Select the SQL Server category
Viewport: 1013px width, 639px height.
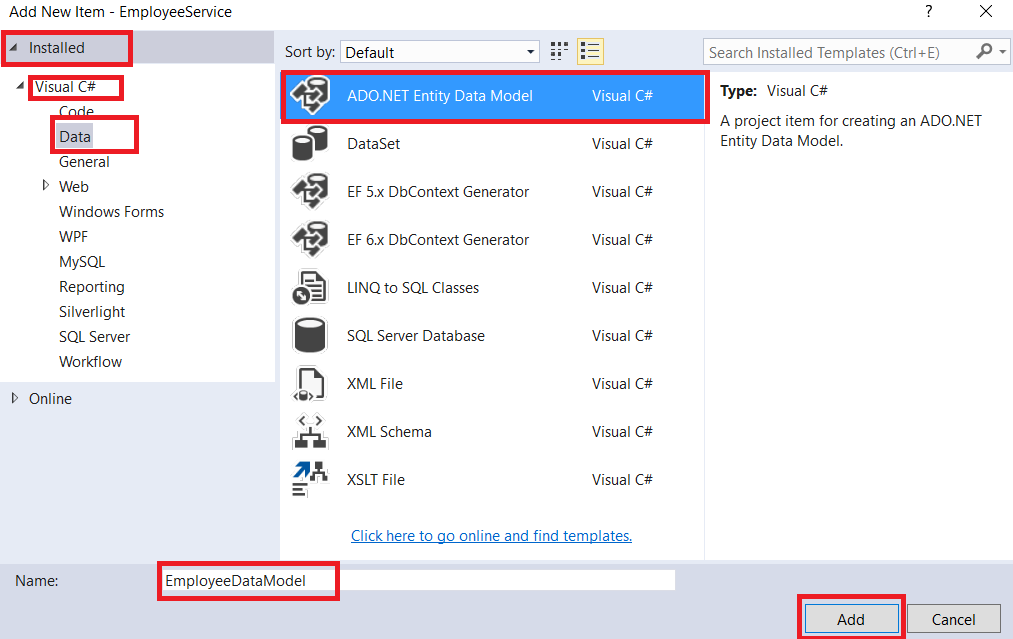(x=94, y=337)
